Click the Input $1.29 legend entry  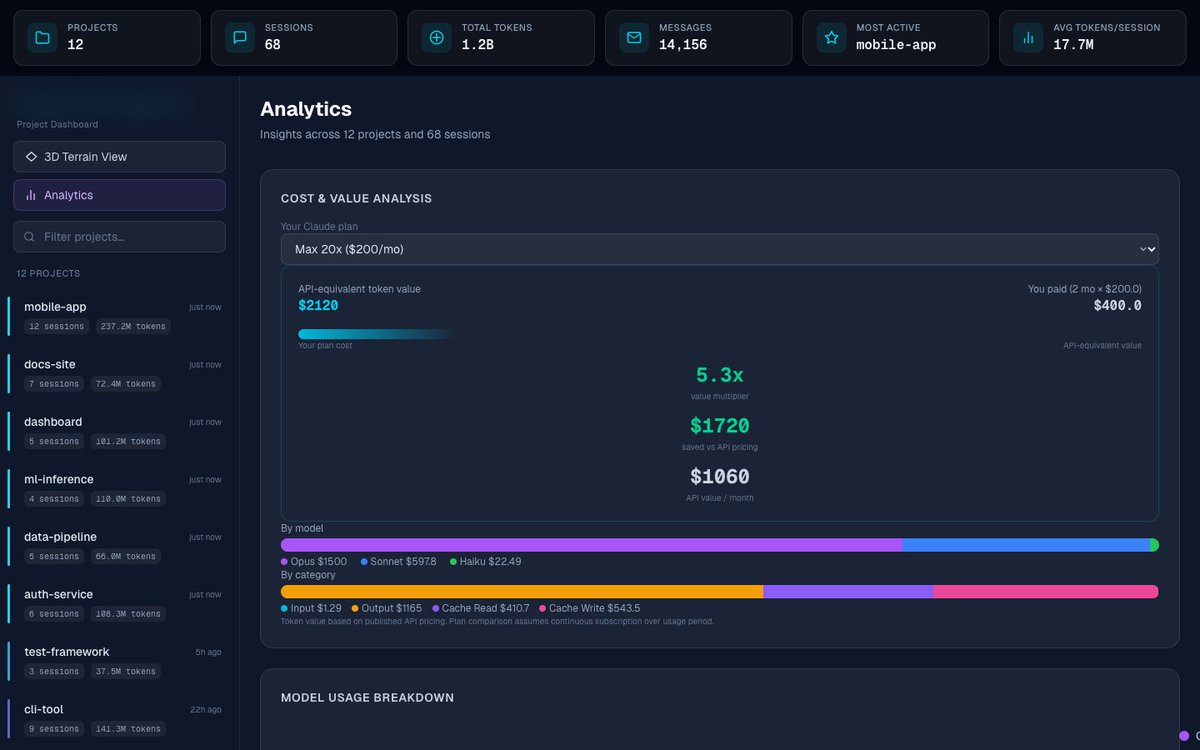point(311,608)
